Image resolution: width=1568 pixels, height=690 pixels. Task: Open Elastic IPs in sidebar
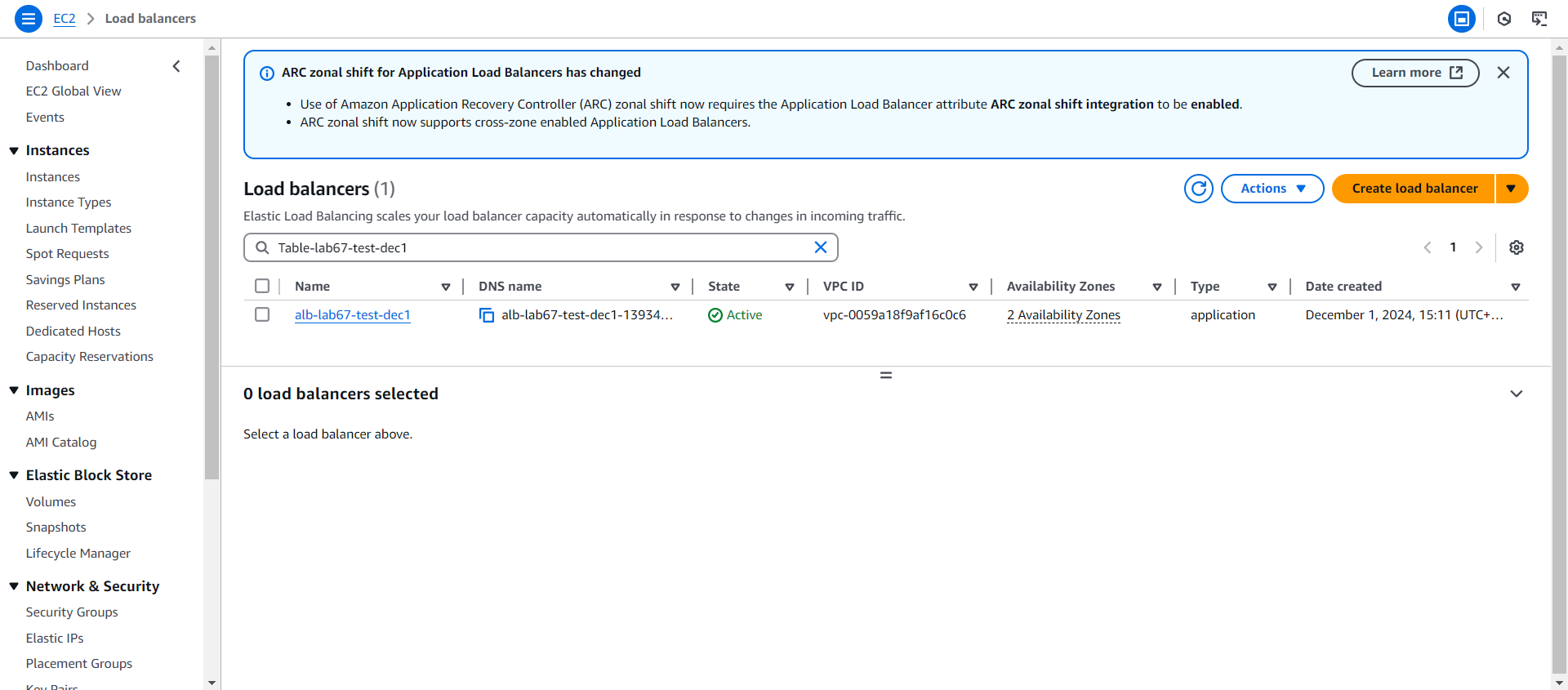tap(55, 639)
